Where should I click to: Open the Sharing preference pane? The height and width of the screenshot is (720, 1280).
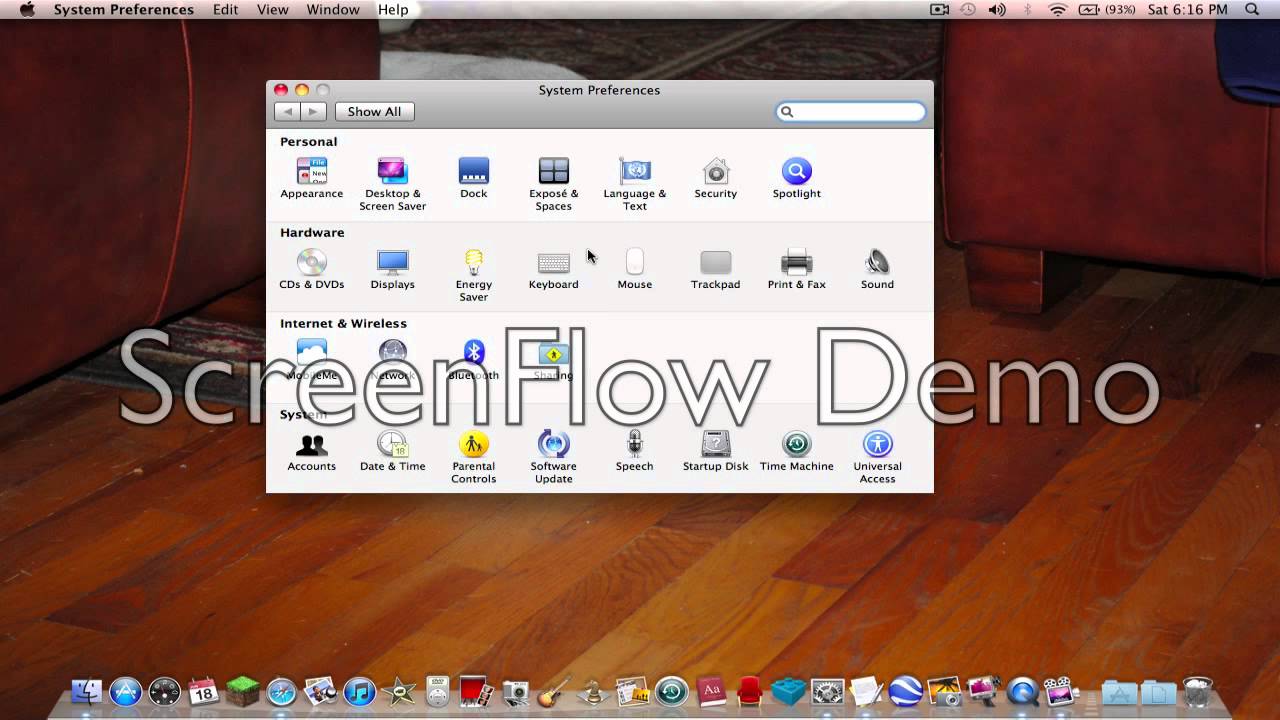[553, 361]
